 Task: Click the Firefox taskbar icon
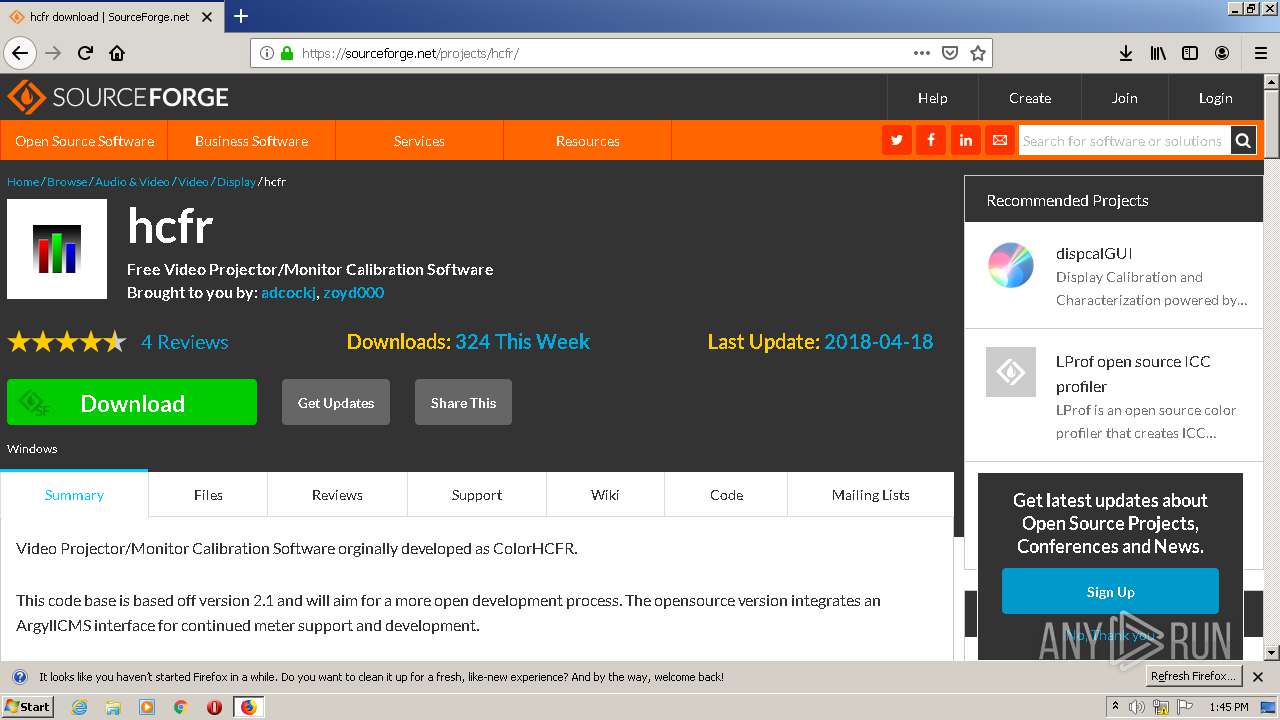click(248, 707)
